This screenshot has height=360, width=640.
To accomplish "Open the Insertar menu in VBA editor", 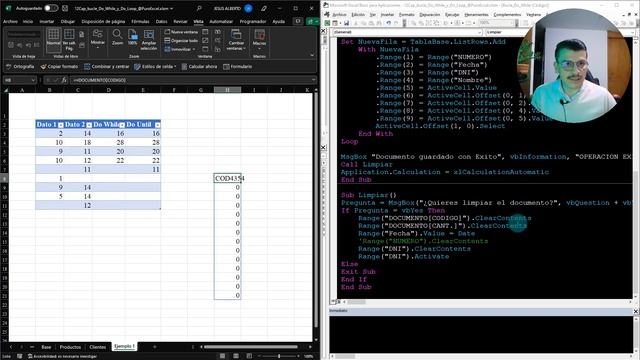I will tap(387, 15).
